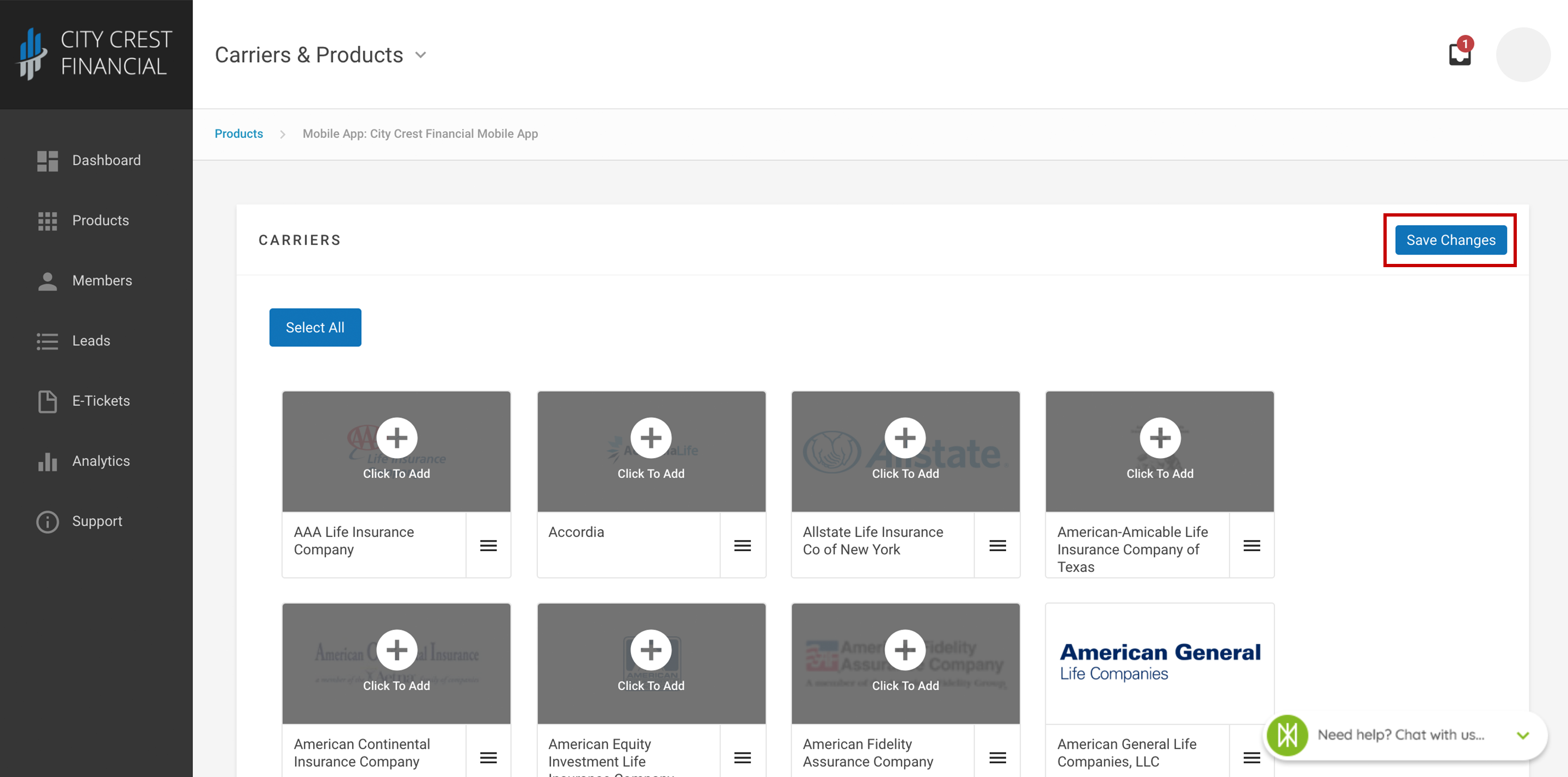Viewport: 1568px width, 777px height.
Task: Click the user profile avatar
Action: 1523,55
